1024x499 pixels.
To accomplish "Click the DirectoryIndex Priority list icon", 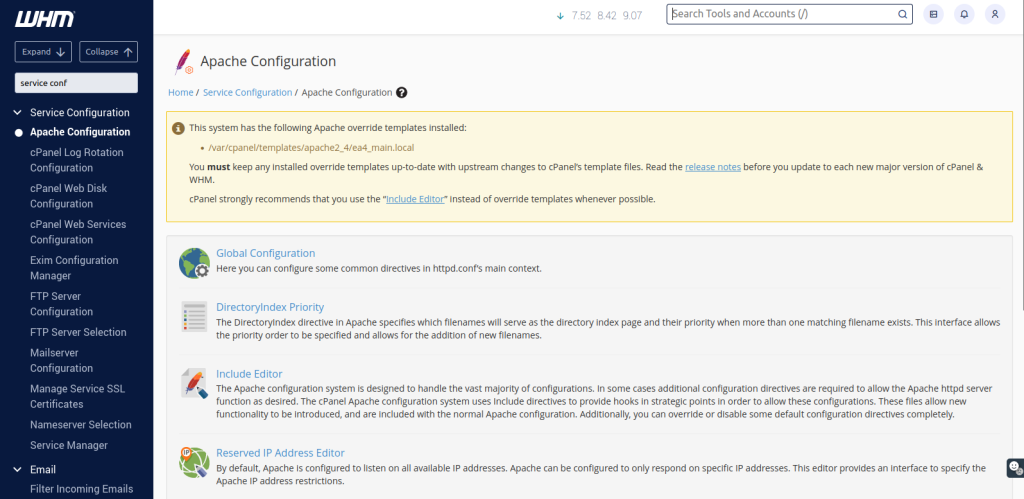I will click(194, 317).
